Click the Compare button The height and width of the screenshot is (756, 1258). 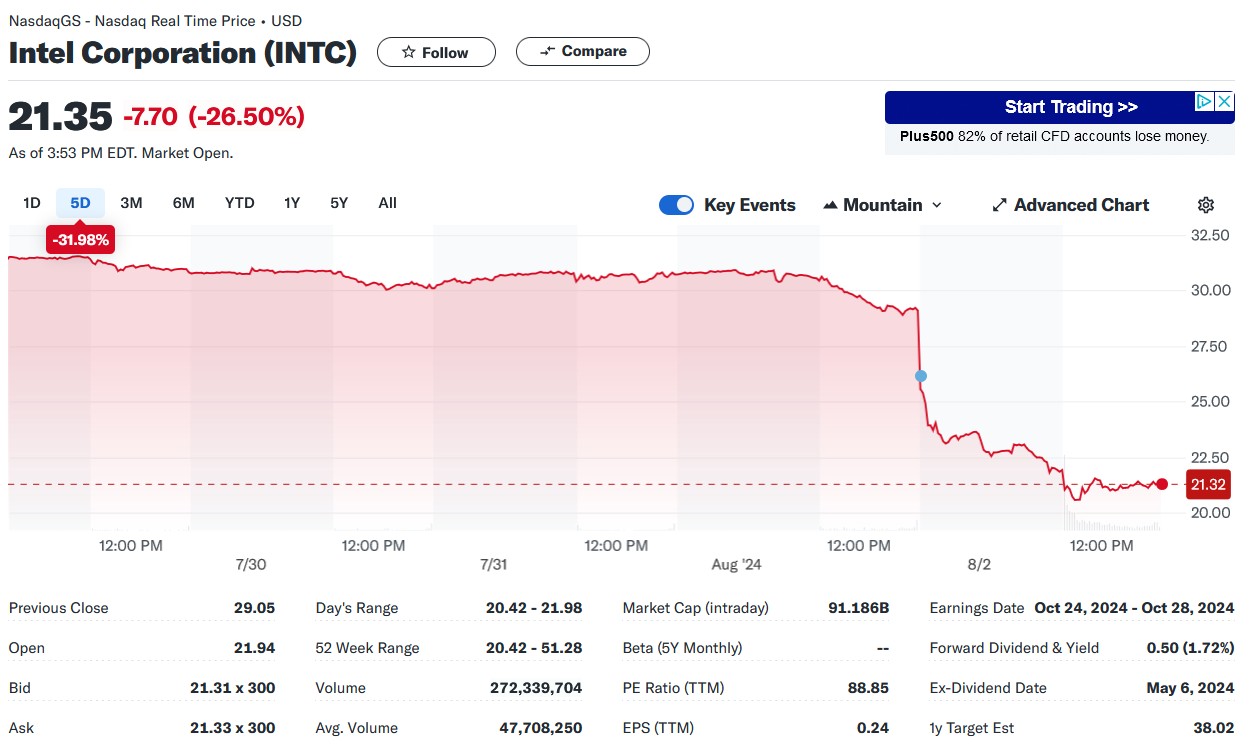[583, 51]
